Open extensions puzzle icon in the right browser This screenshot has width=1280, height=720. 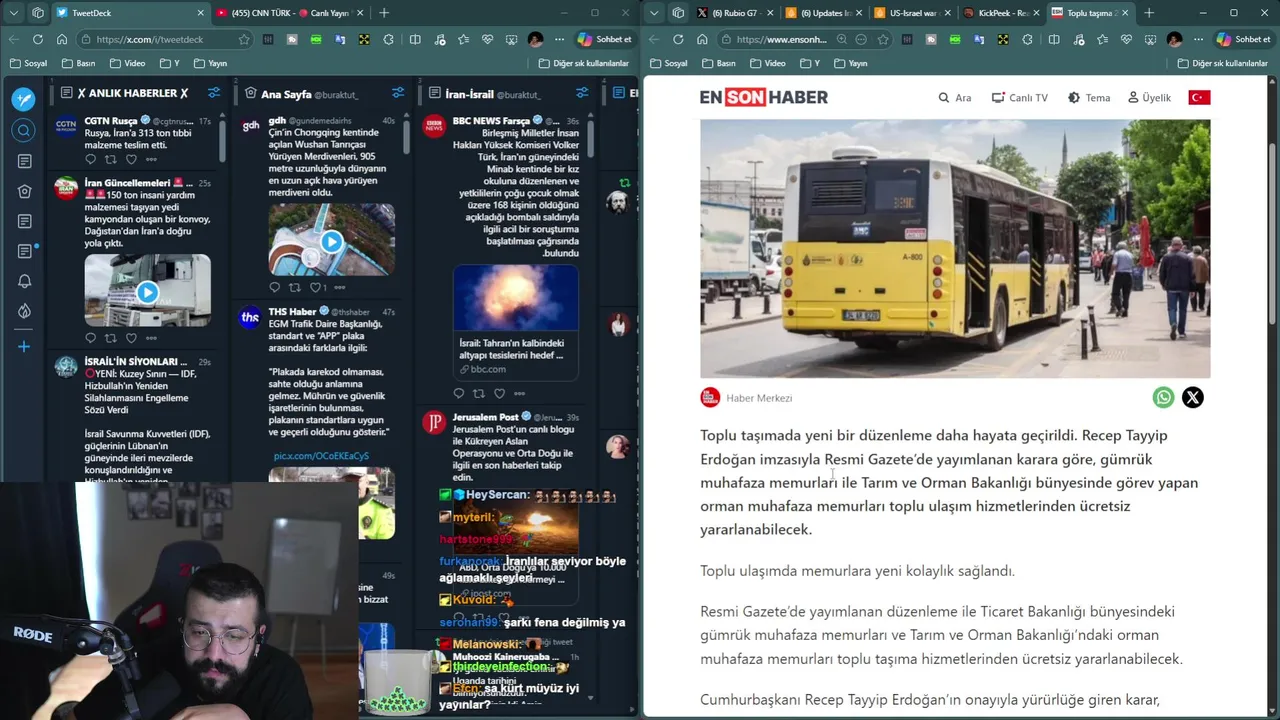tap(1028, 39)
